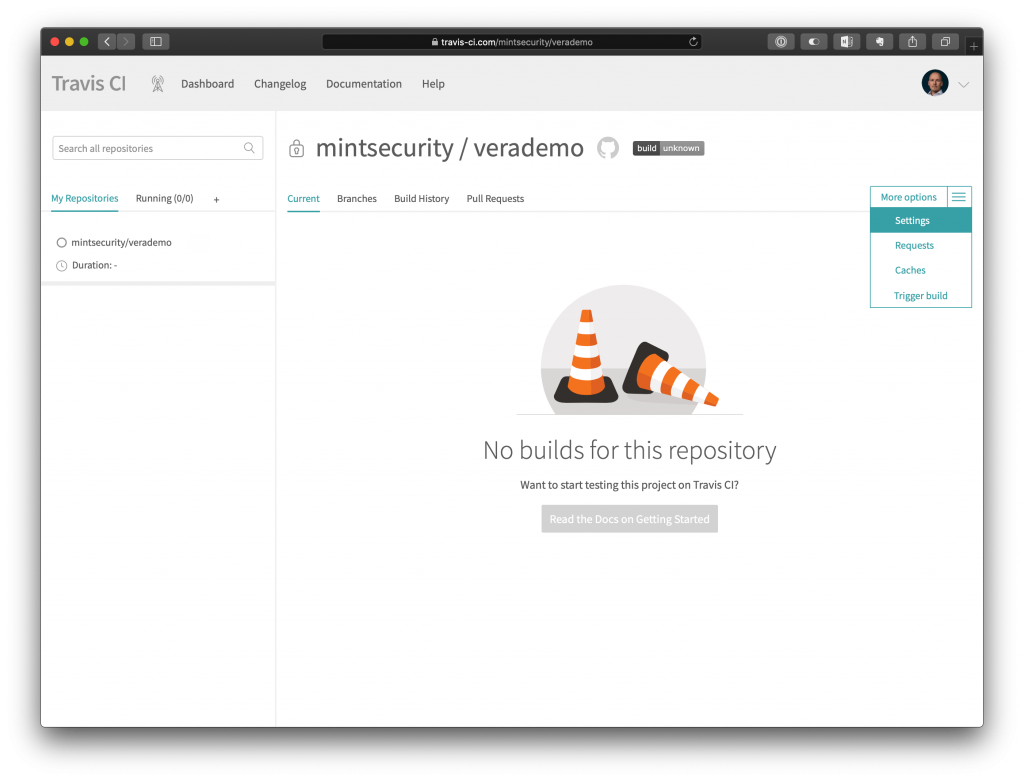Switch to the Build History tab
Screen dimensions: 1024x781
pyautogui.click(x=421, y=198)
